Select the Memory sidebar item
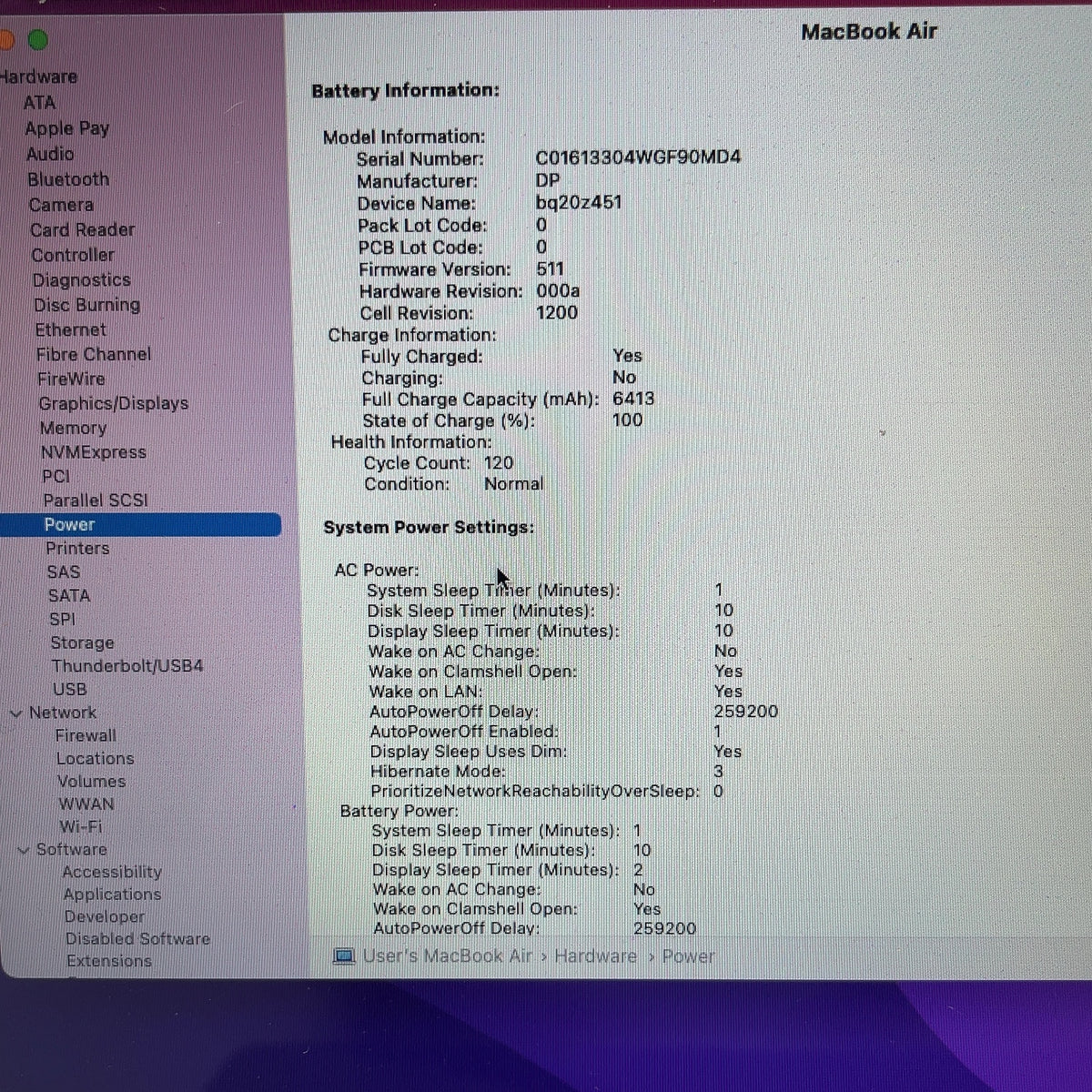This screenshot has width=1092, height=1092. [73, 428]
